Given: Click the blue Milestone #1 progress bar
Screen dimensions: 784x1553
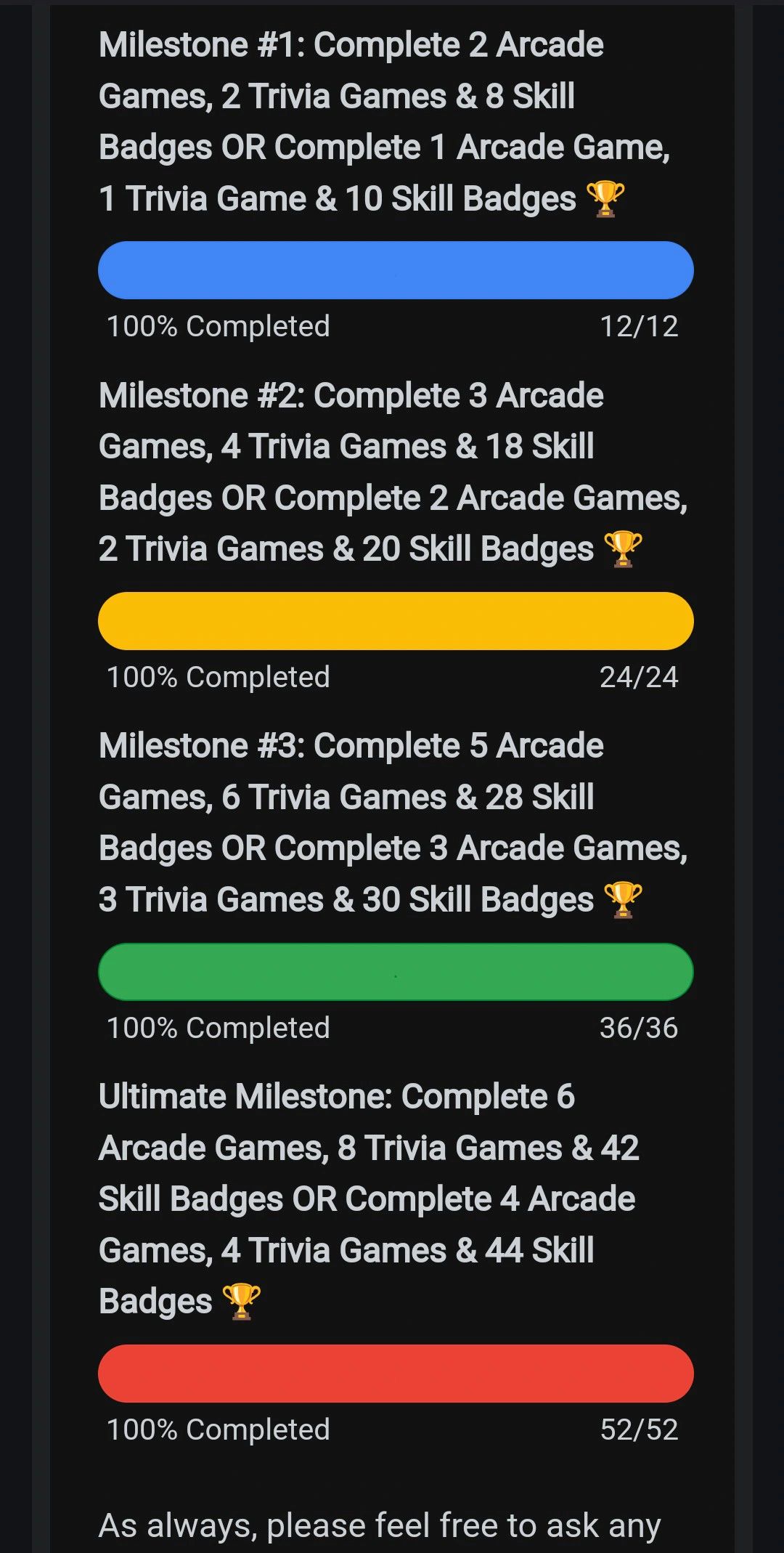Looking at the screenshot, I should 396,270.
